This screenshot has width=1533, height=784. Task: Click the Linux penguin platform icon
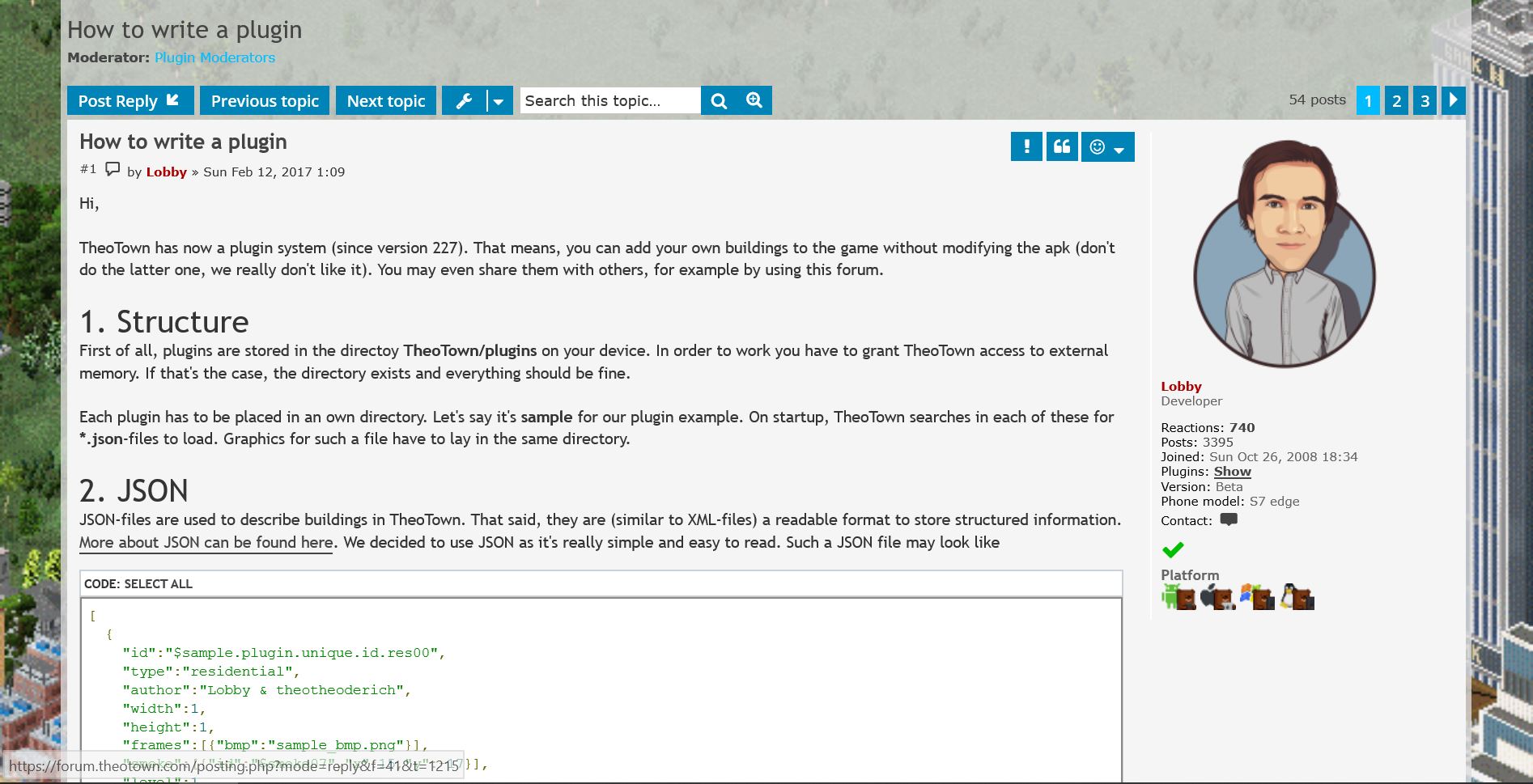pos(1297,597)
